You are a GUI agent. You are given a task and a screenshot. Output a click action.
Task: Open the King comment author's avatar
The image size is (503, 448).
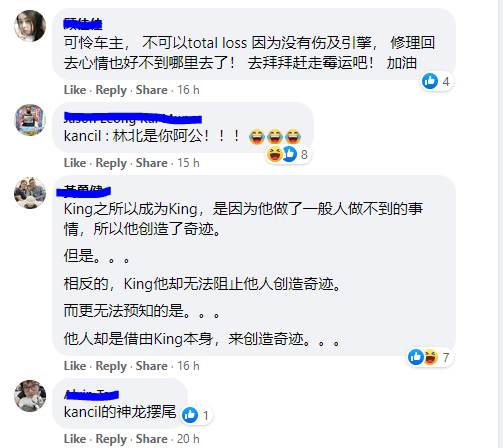point(30,193)
